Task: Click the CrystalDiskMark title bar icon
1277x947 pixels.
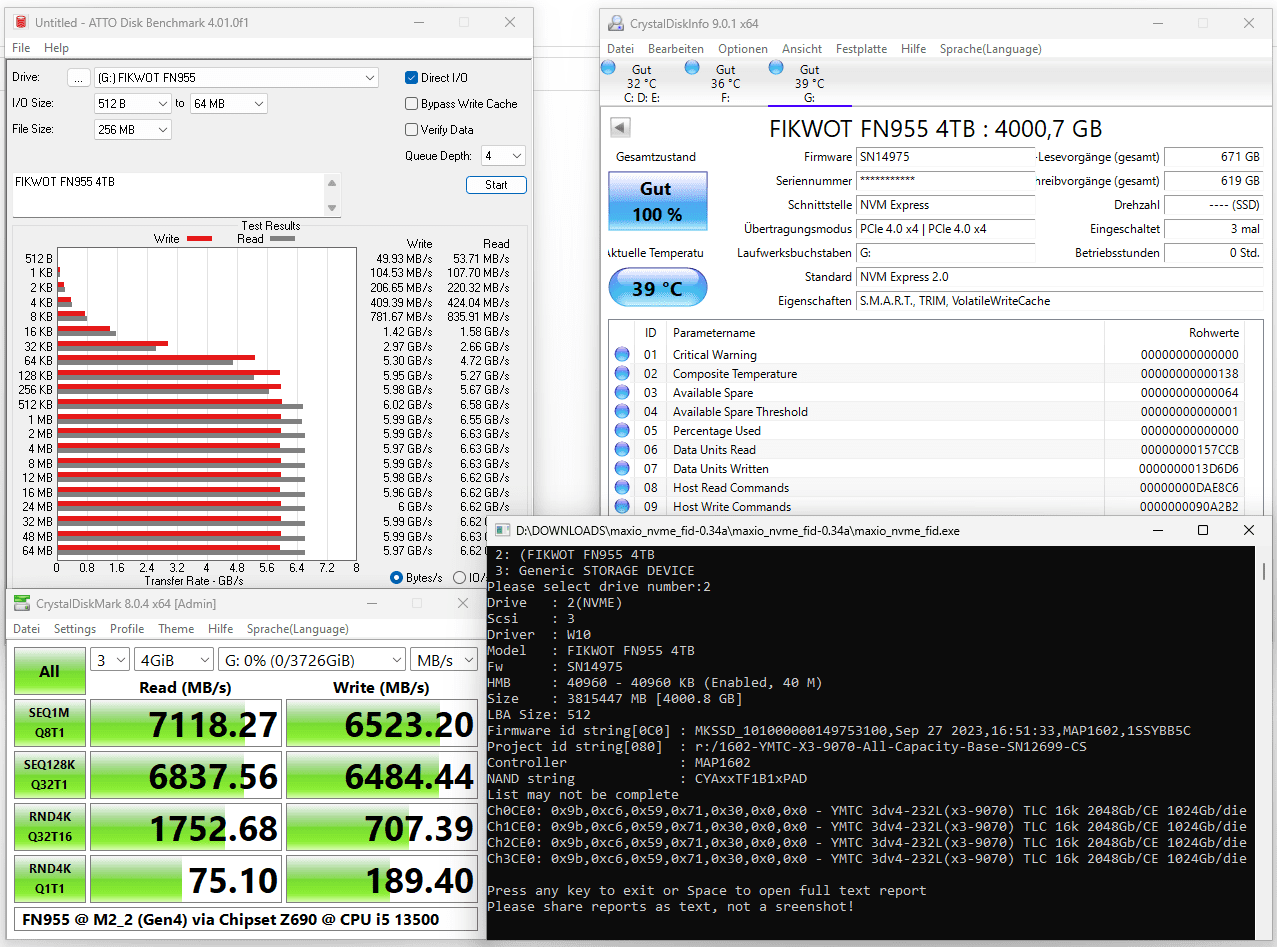Action: pos(21,603)
